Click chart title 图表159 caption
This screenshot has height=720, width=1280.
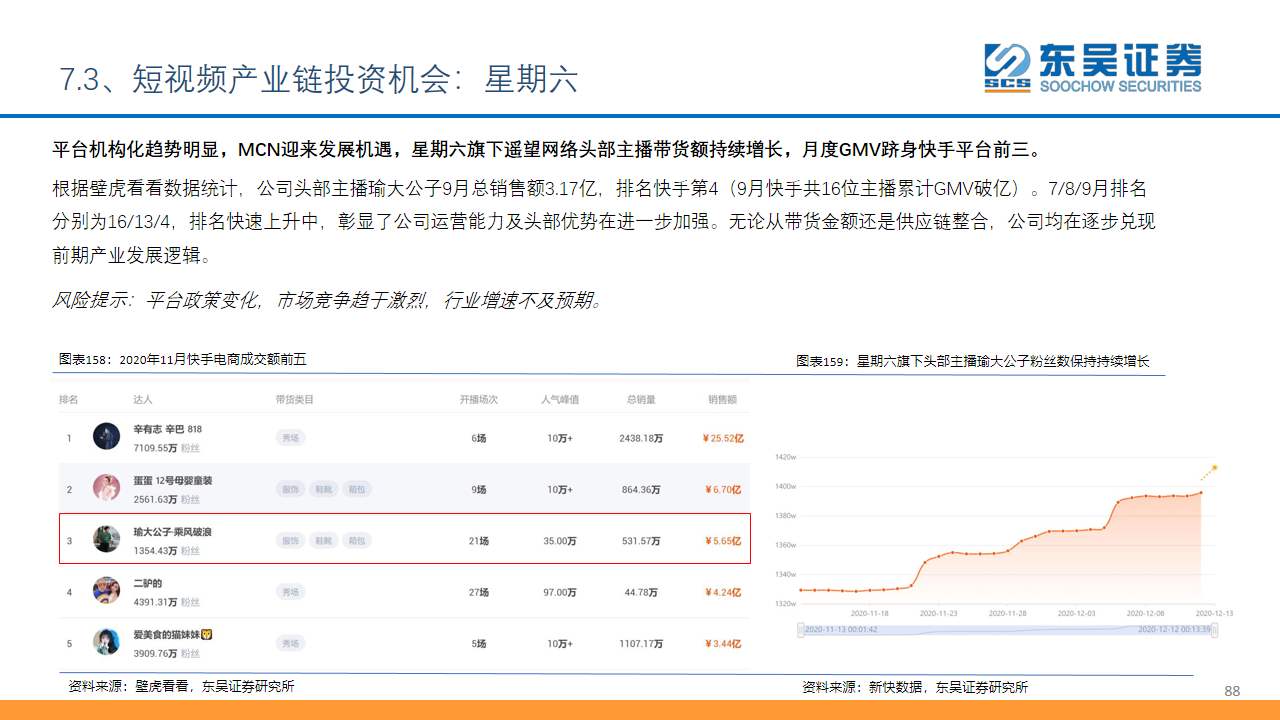click(x=973, y=361)
